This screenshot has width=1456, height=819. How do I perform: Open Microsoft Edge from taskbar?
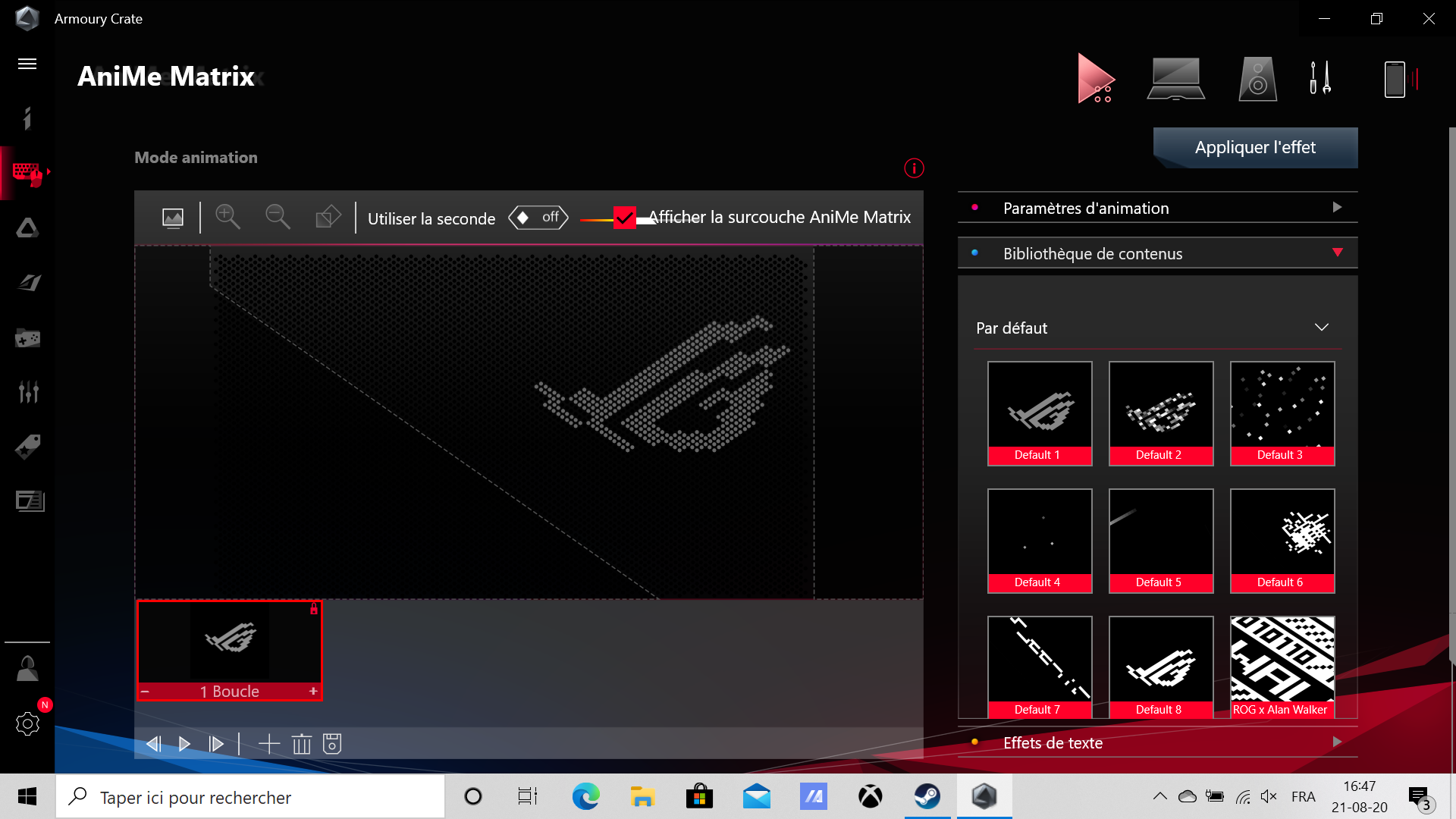pyautogui.click(x=585, y=796)
